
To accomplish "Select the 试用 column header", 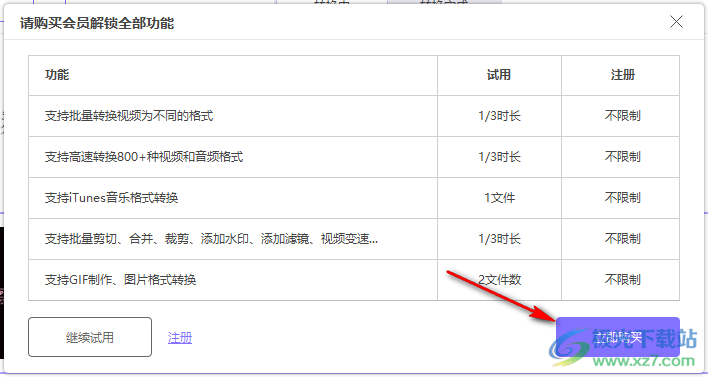I will [499, 75].
